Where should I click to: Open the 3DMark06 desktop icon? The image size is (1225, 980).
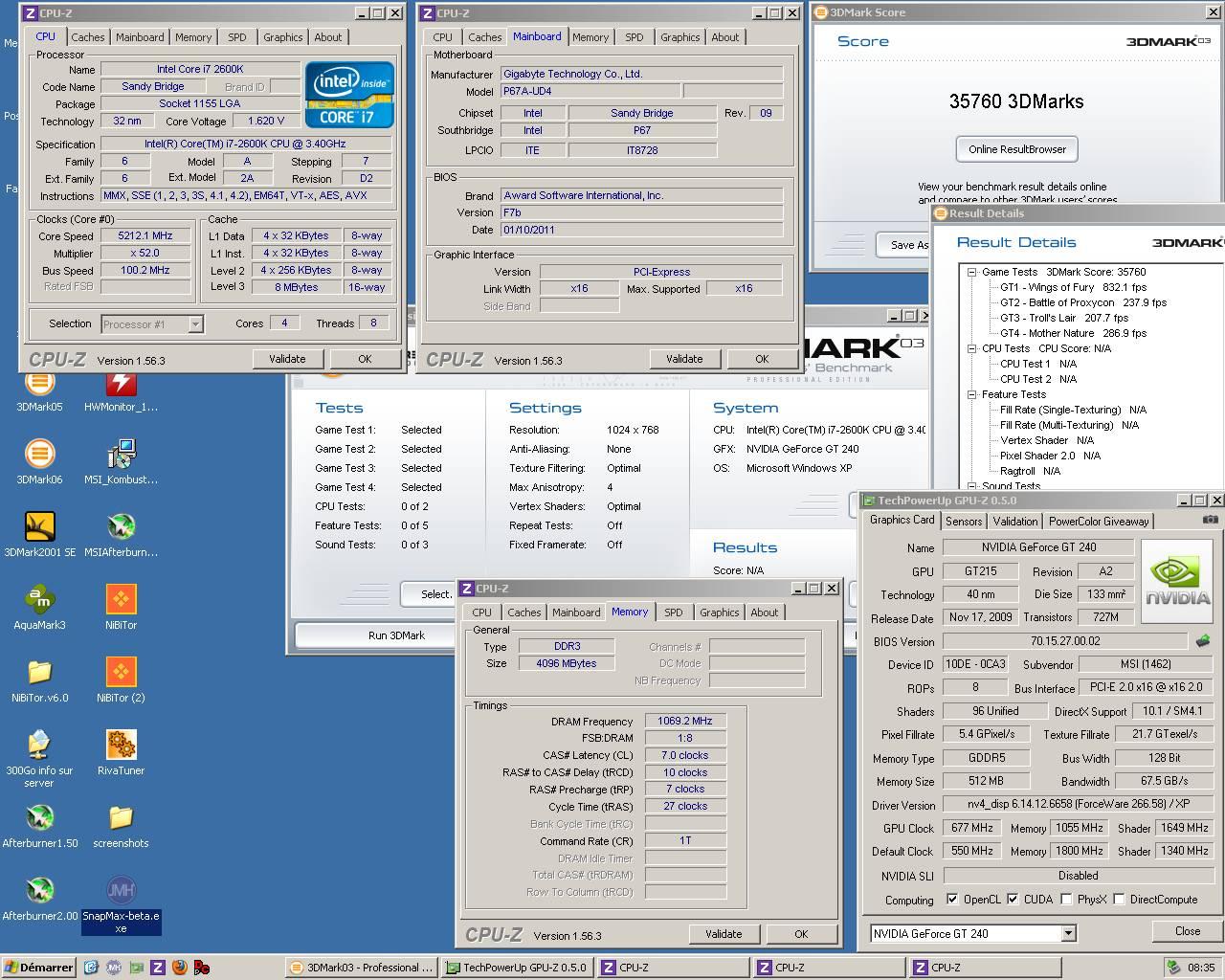[x=39, y=462]
